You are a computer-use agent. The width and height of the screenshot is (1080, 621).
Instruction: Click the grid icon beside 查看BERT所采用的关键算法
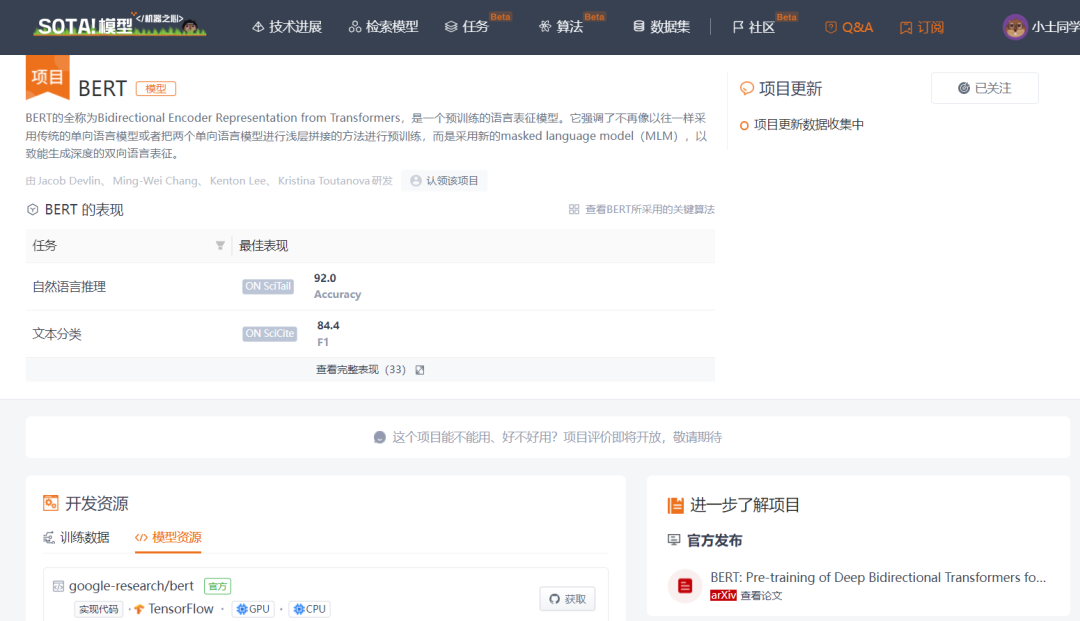click(574, 210)
